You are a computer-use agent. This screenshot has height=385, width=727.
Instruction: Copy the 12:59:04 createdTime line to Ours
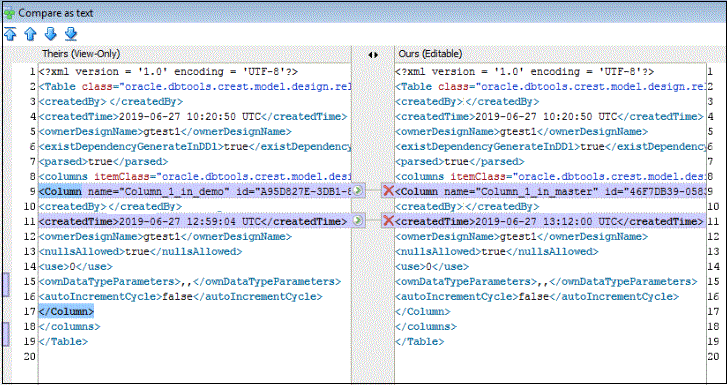(358, 221)
